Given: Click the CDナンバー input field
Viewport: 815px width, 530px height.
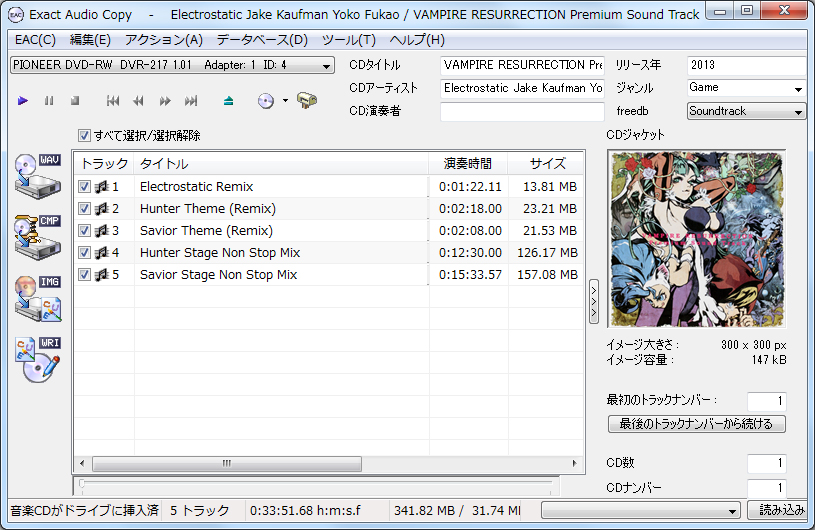Looking at the screenshot, I should click(767, 488).
